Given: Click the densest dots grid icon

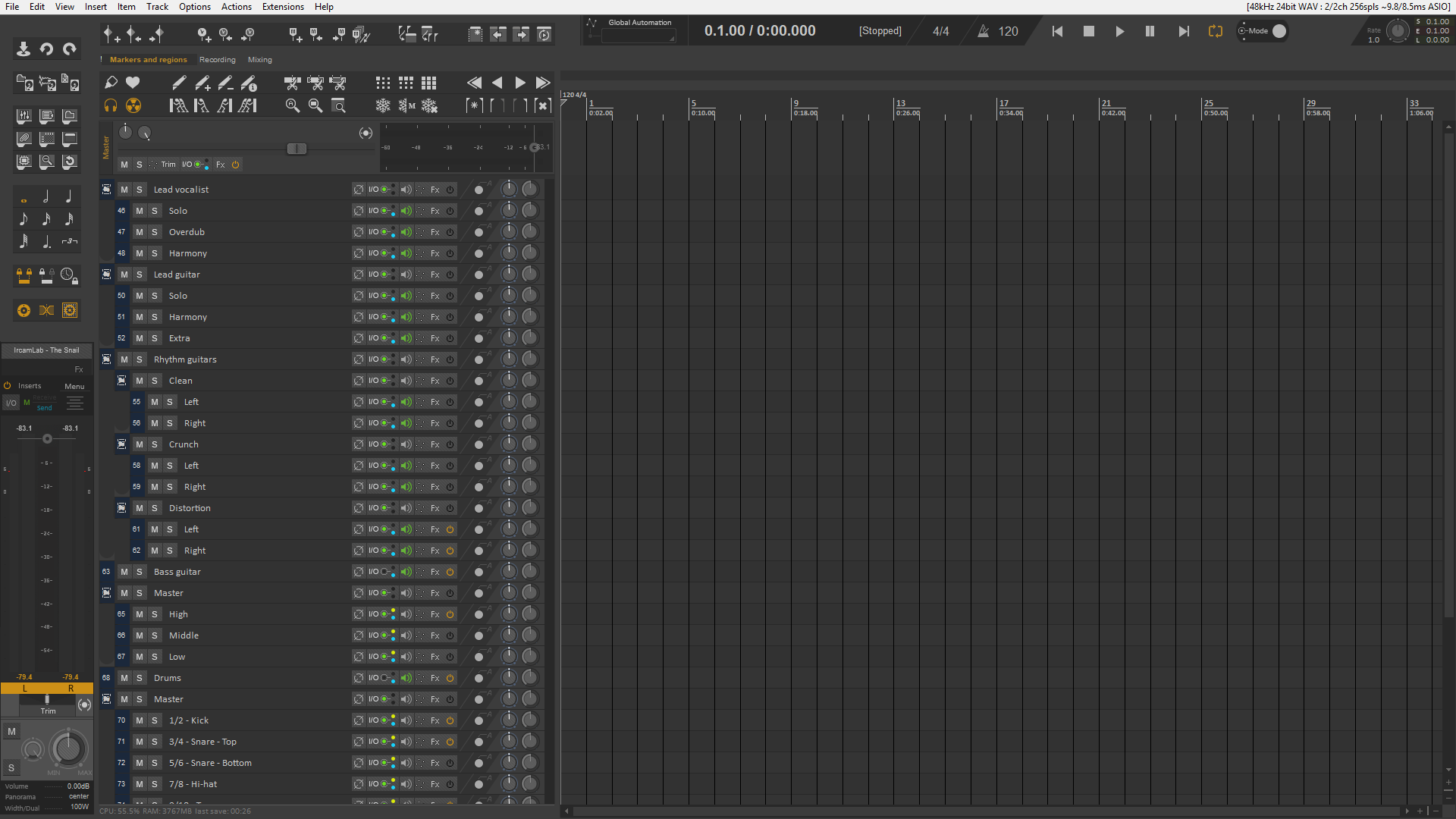Looking at the screenshot, I should pos(429,83).
